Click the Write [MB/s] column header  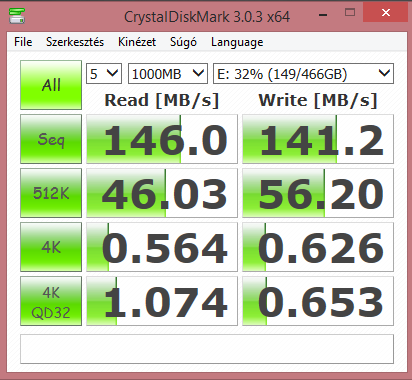click(x=318, y=100)
